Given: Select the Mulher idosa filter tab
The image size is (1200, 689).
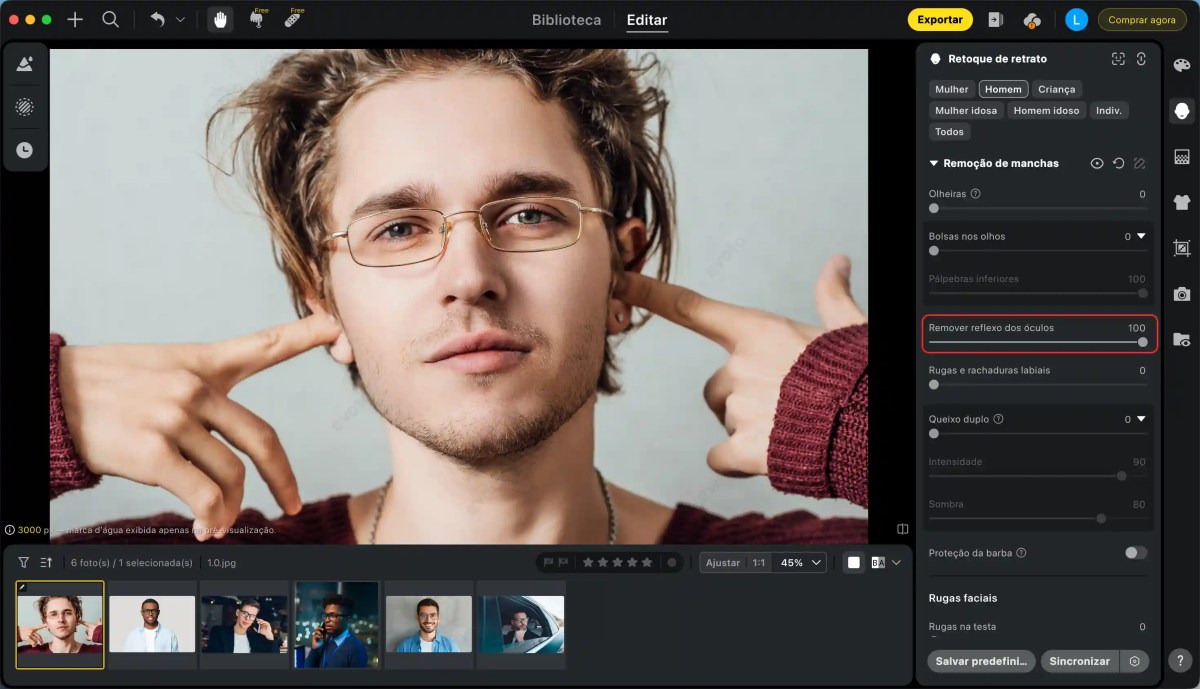Looking at the screenshot, I should pos(965,110).
